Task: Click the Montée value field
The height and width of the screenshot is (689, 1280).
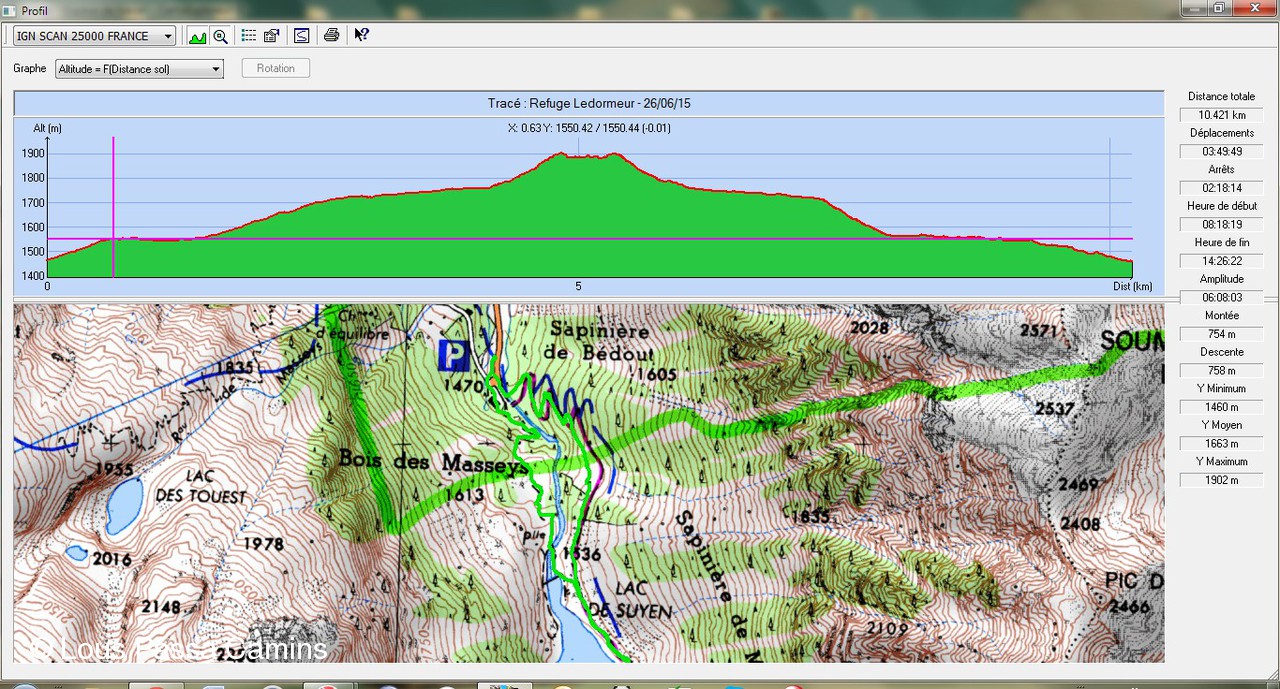Action: tap(1221, 334)
